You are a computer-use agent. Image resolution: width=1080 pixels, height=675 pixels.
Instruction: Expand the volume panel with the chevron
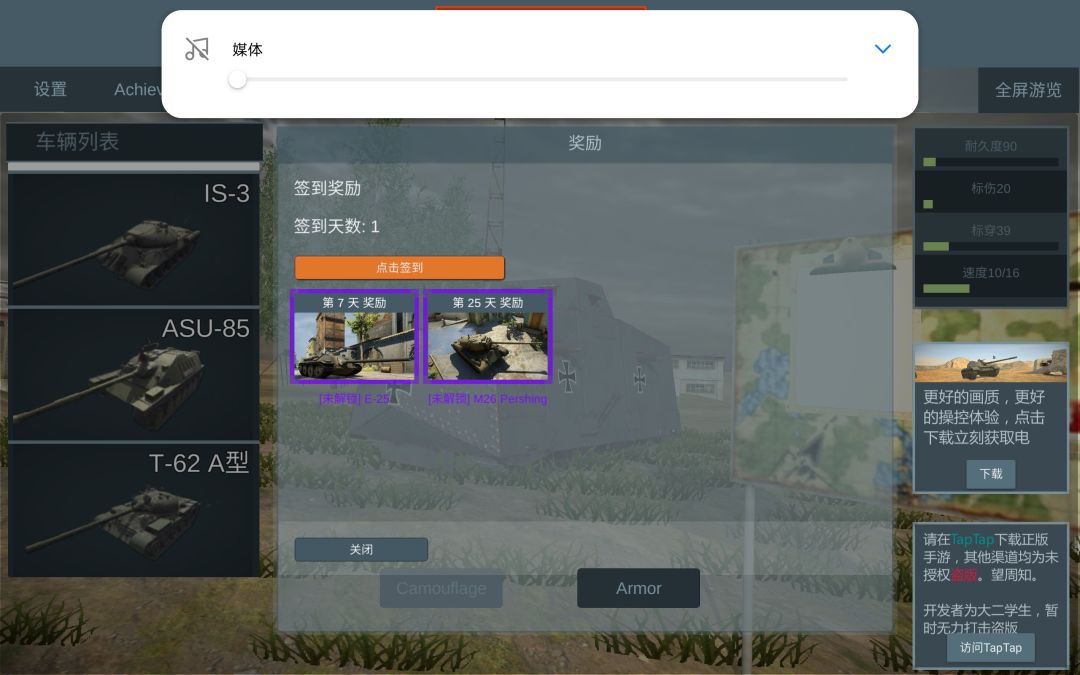(x=882, y=49)
